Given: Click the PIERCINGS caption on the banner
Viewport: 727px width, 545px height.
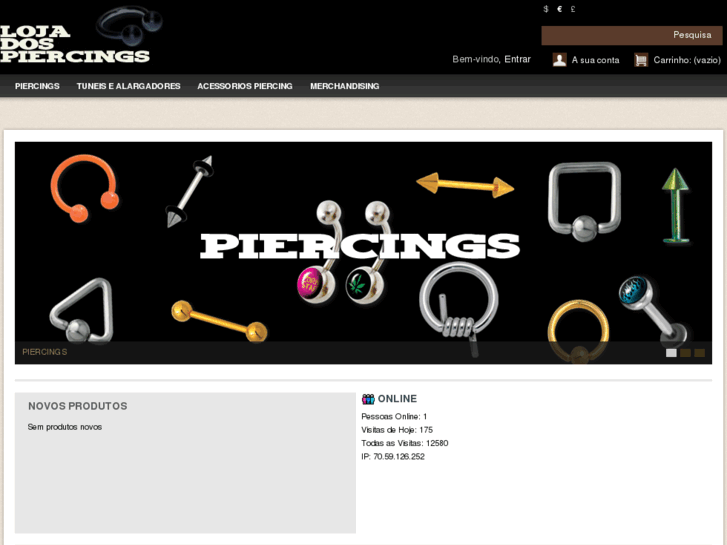Looking at the screenshot, I should [x=45, y=352].
